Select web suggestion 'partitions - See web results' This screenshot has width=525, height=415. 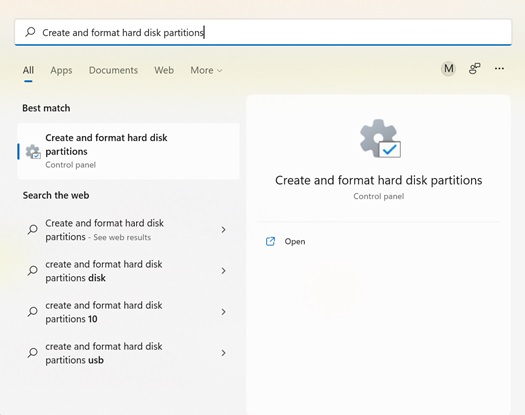(x=129, y=230)
